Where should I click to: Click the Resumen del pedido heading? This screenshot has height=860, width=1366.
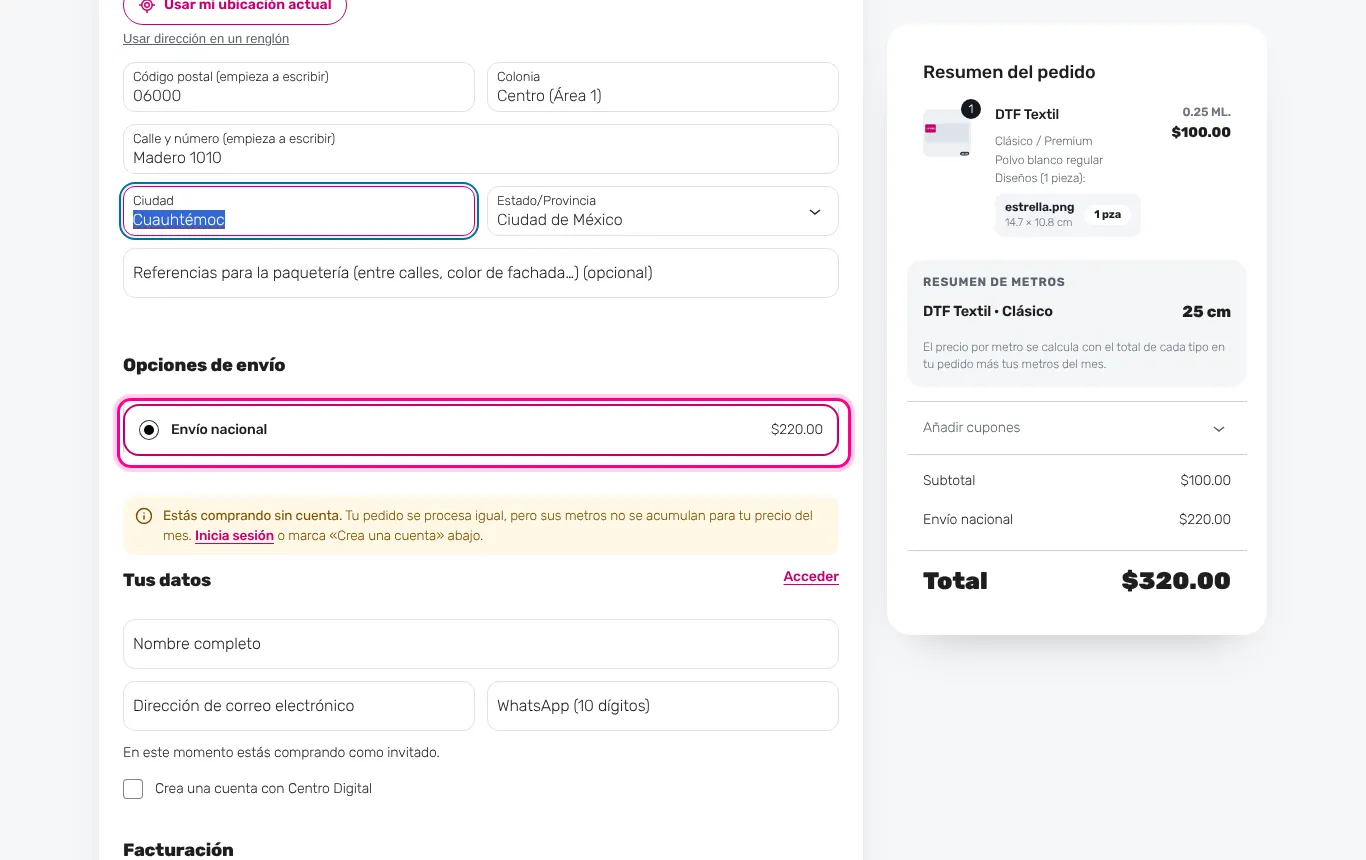point(1009,72)
